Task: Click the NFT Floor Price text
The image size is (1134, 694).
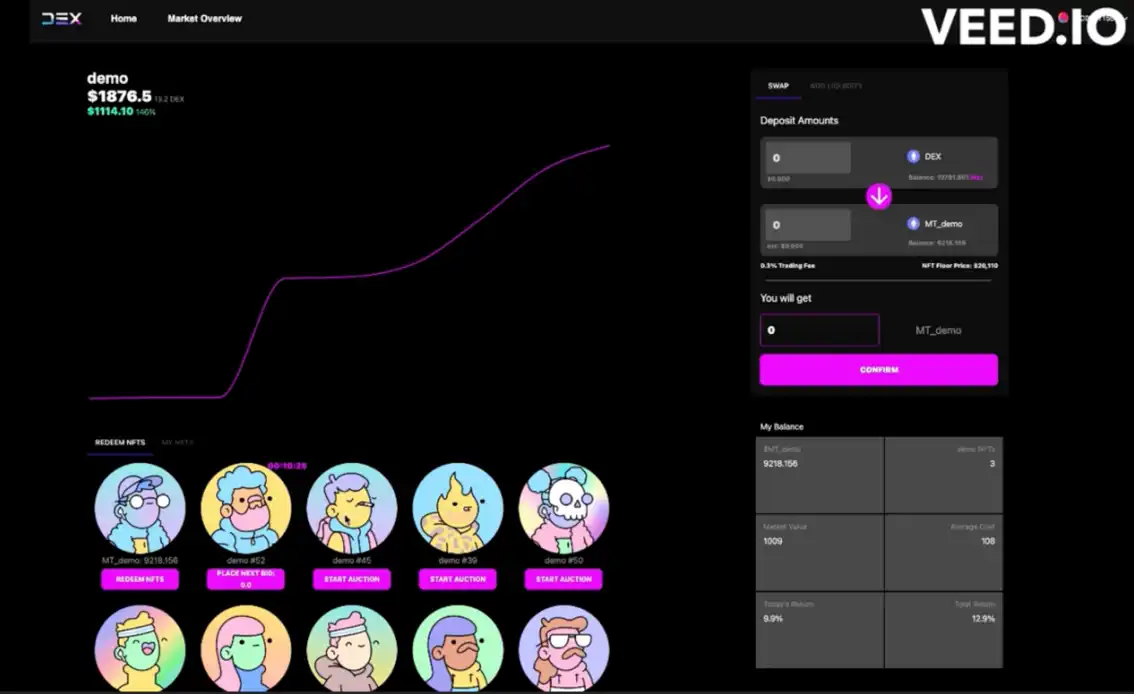Action: click(960, 266)
